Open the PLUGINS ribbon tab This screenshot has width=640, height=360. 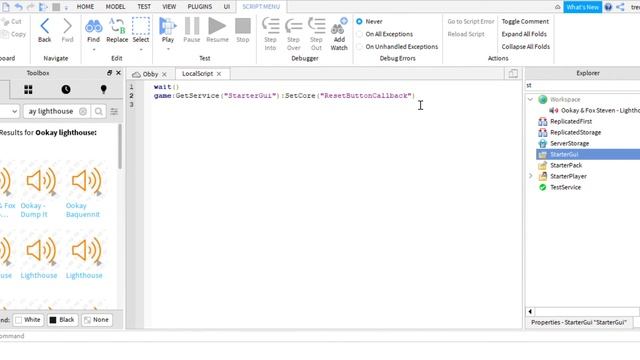click(200, 7)
